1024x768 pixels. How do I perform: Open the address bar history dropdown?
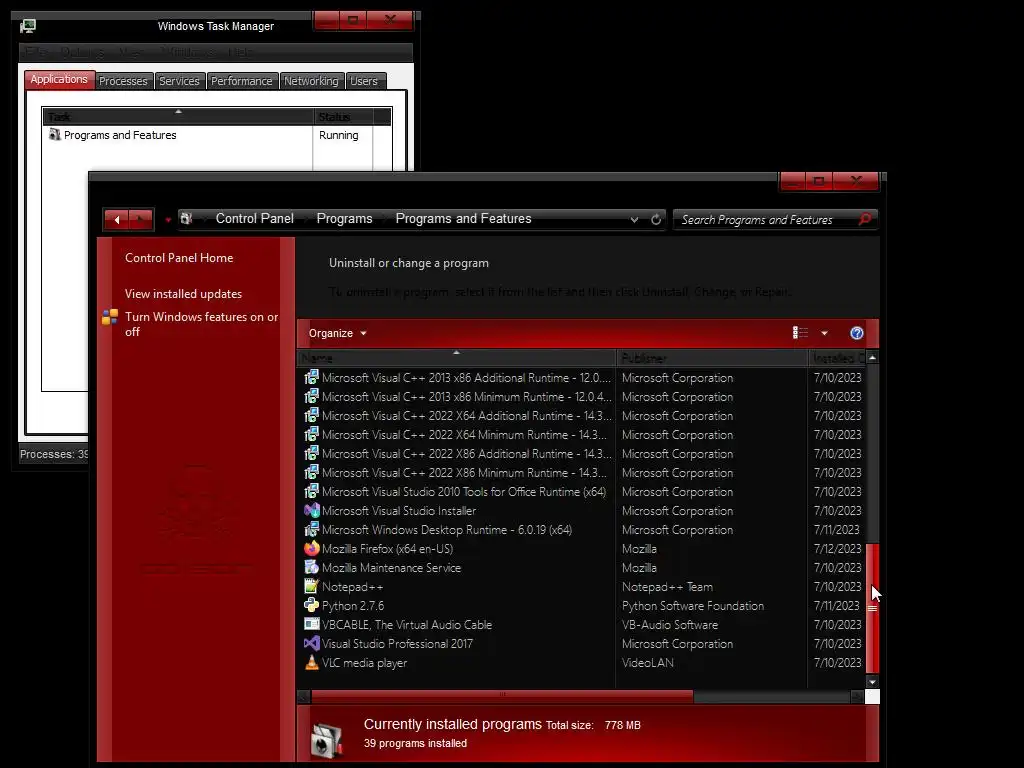click(634, 219)
